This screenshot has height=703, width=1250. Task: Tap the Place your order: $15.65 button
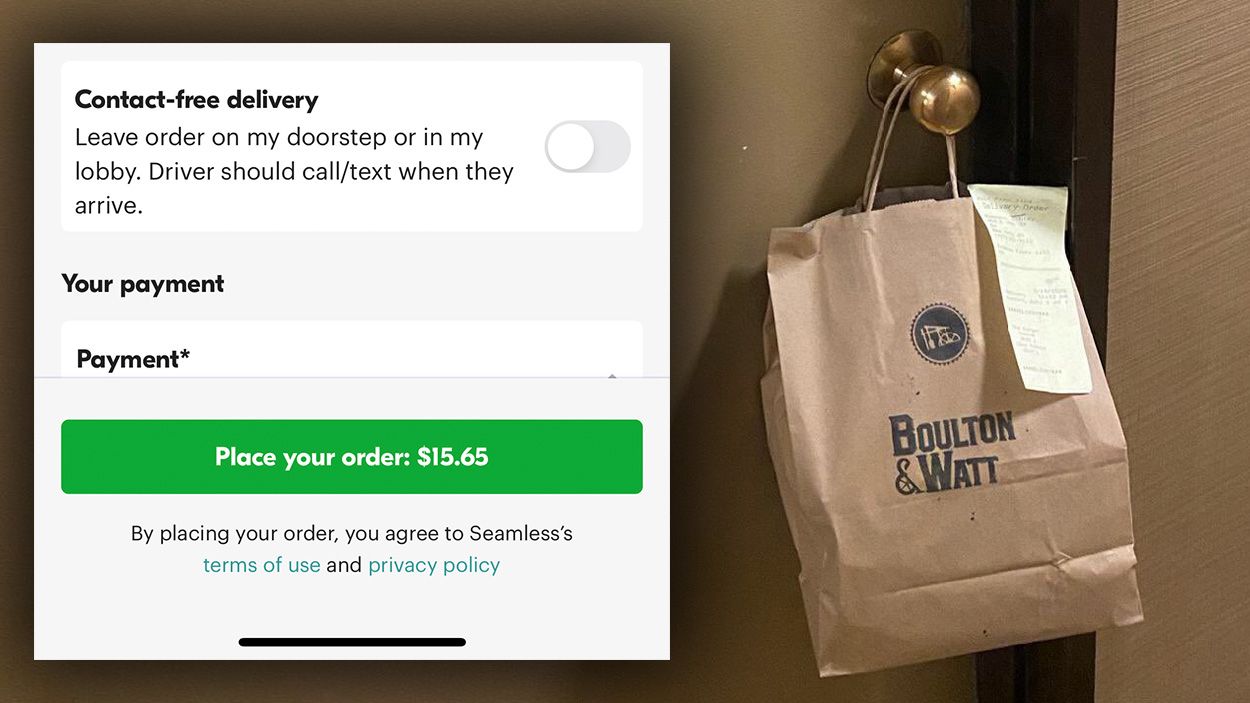click(352, 457)
